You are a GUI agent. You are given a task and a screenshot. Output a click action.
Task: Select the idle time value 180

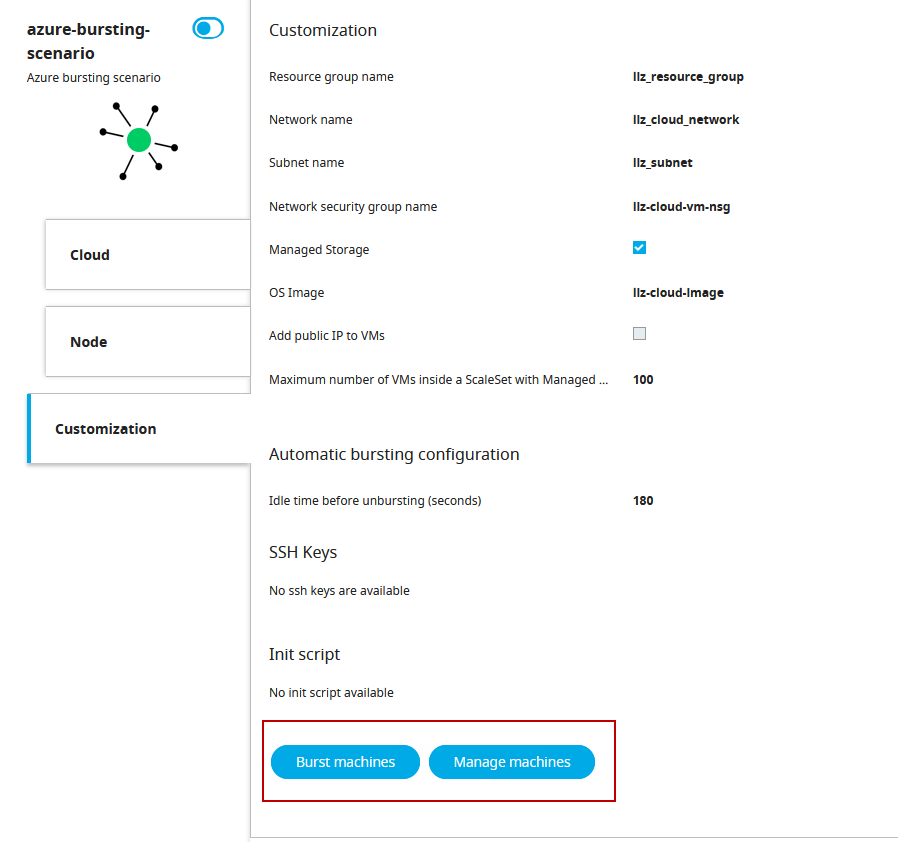(x=643, y=501)
